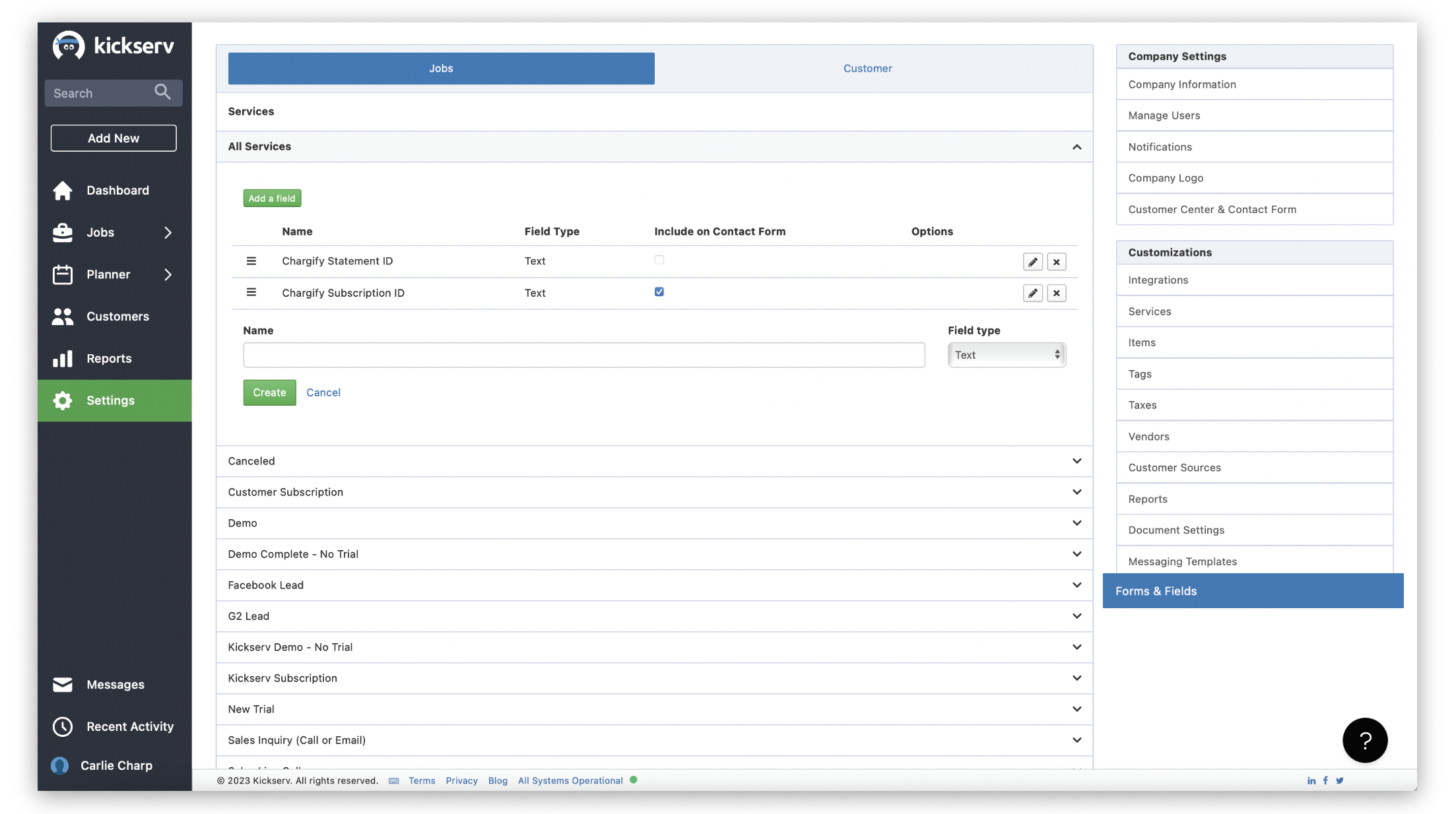The height and width of the screenshot is (814, 1456).
Task: Click the search magnifier icon in the sidebar
Action: (x=162, y=92)
